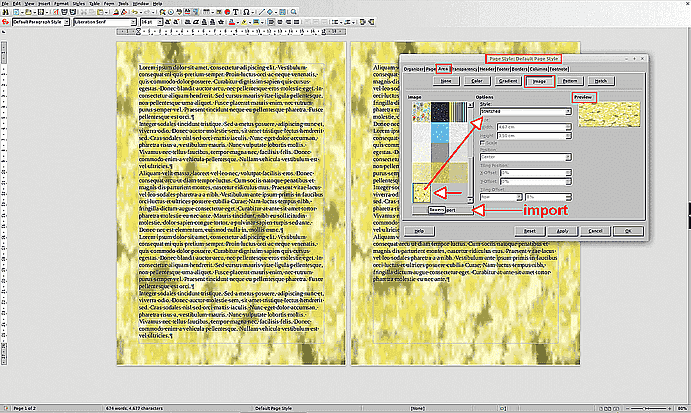691x413 pixels.
Task: Click OK to confirm page style
Action: tap(628, 231)
